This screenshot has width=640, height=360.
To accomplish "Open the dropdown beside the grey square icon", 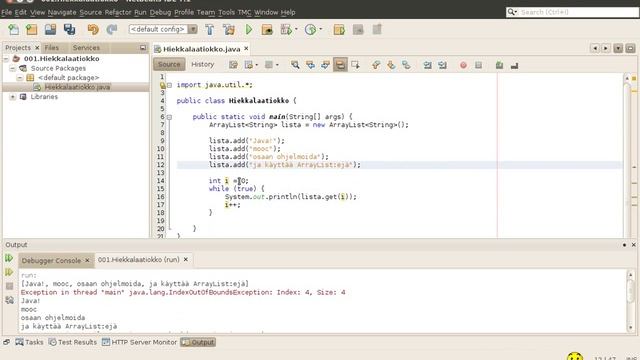I will 277,65.
